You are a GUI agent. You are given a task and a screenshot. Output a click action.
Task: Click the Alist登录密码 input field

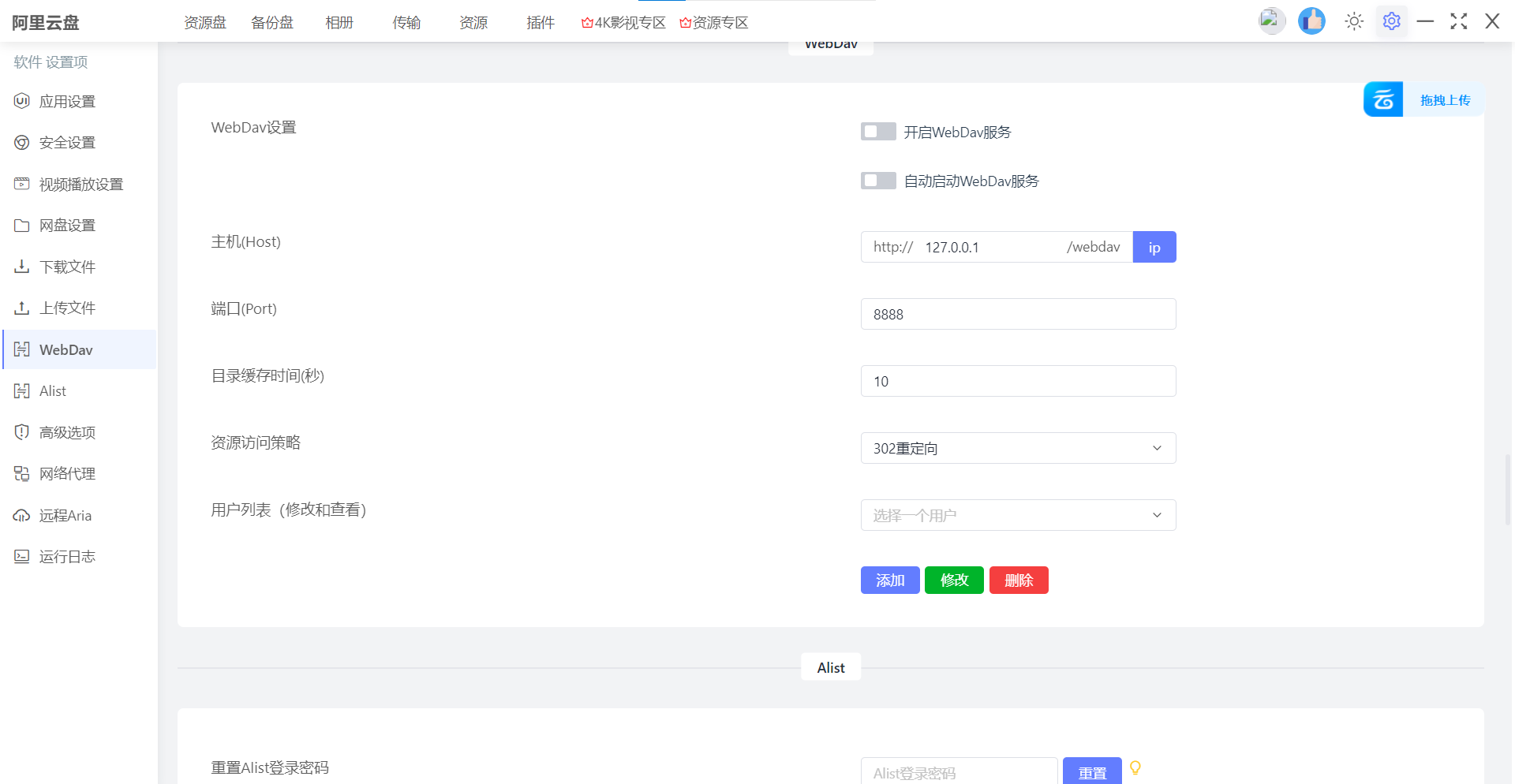pos(959,771)
